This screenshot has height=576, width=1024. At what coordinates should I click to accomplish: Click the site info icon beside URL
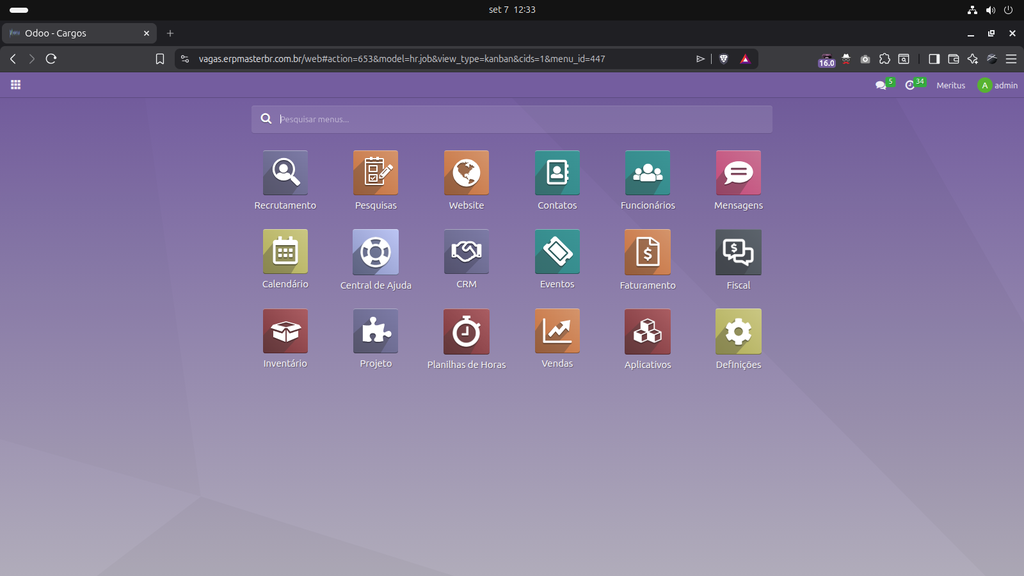(185, 59)
